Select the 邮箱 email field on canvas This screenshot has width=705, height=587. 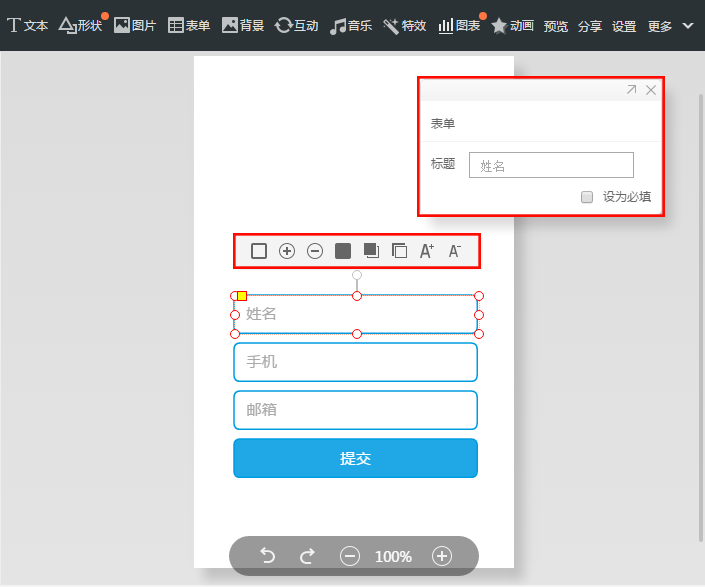355,410
